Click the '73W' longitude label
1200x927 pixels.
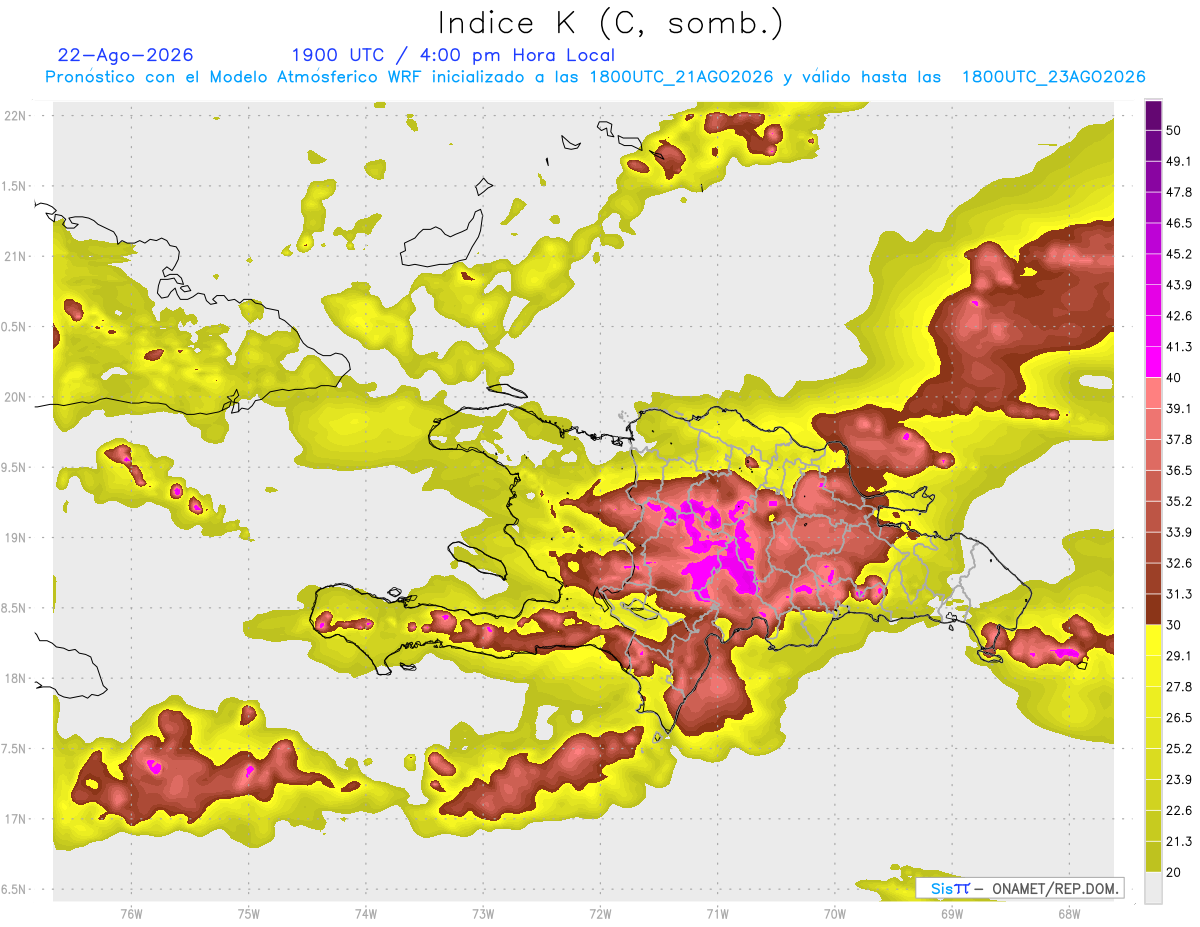tap(483, 914)
